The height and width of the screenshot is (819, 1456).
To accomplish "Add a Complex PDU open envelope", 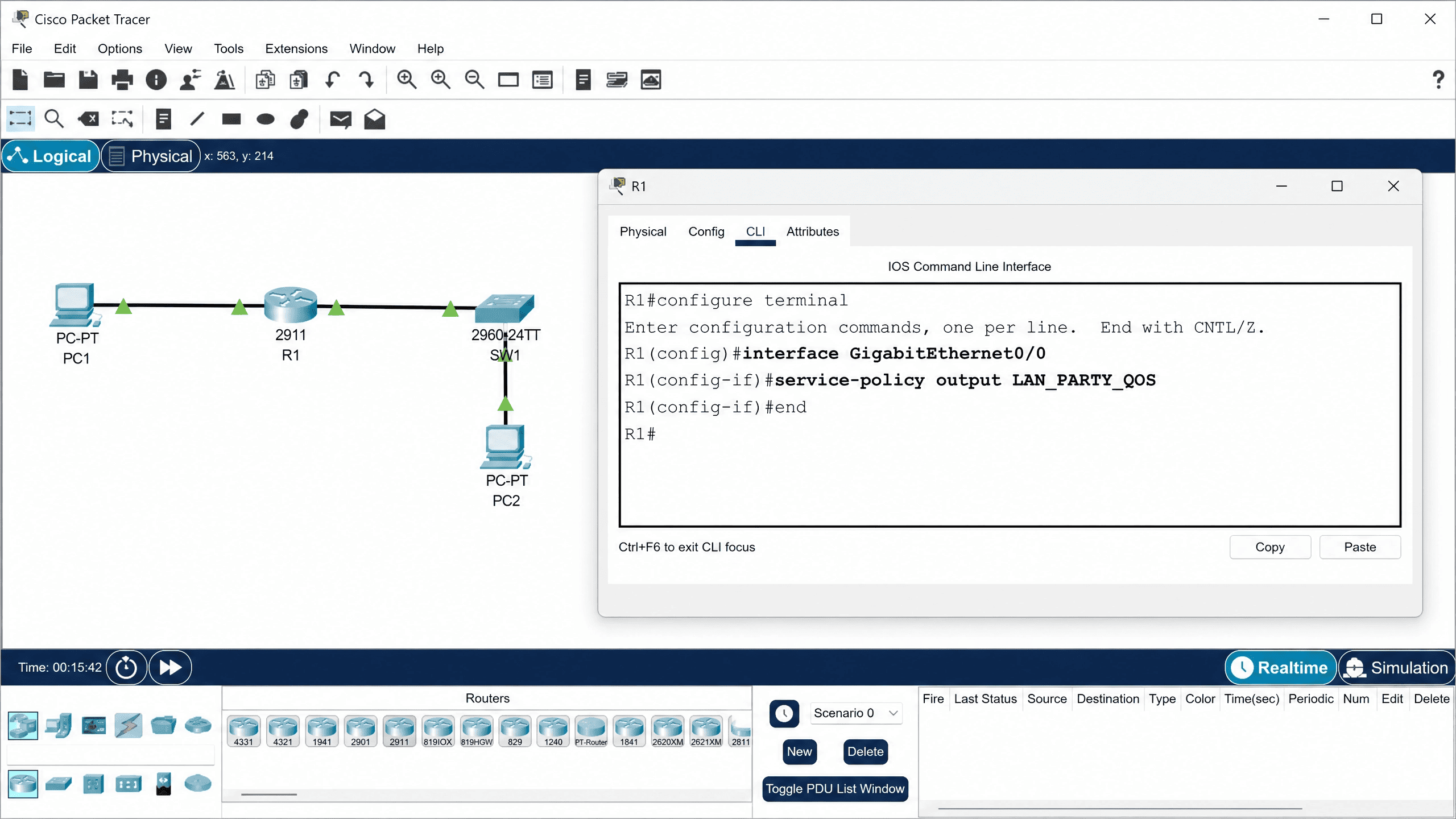I will 375,119.
